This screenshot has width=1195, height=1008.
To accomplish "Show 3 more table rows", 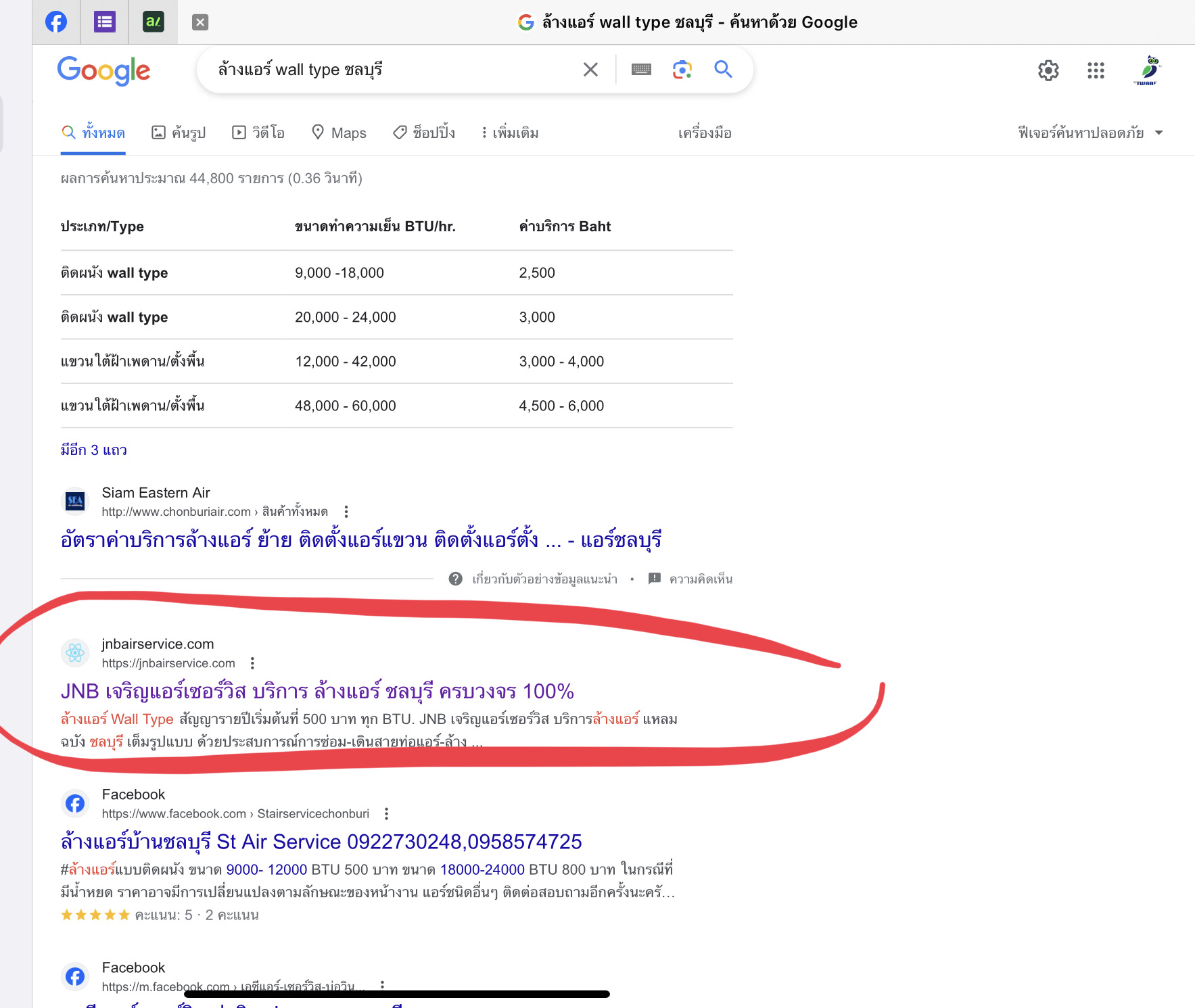I will pyautogui.click(x=94, y=450).
